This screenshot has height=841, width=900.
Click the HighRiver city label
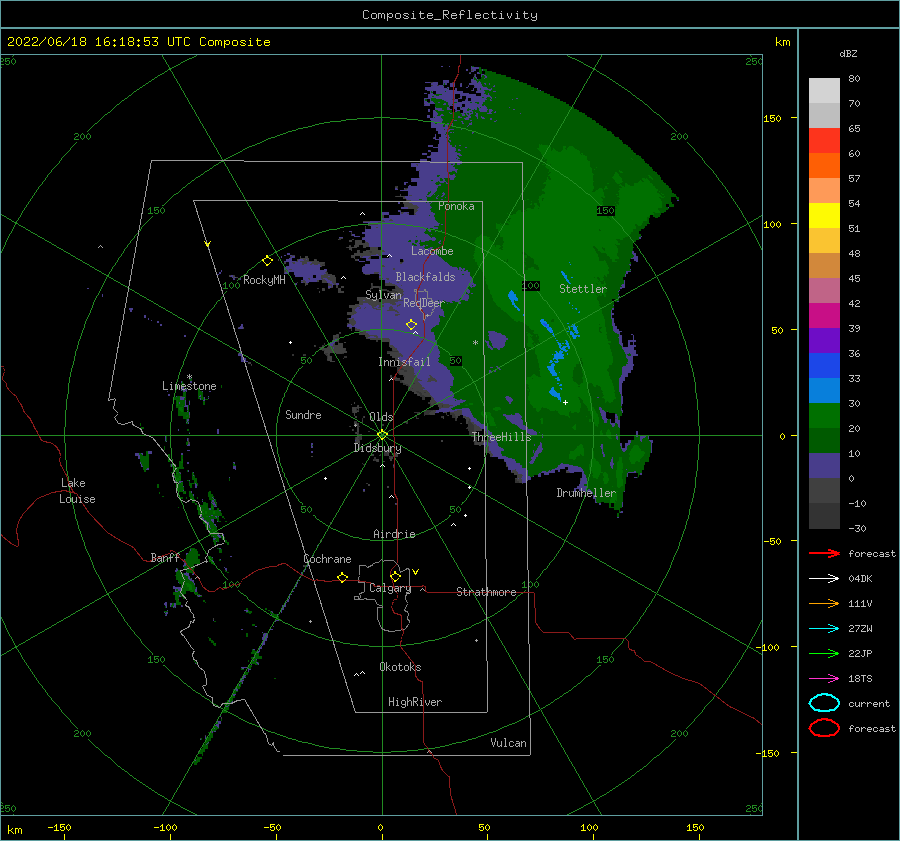tap(415, 702)
